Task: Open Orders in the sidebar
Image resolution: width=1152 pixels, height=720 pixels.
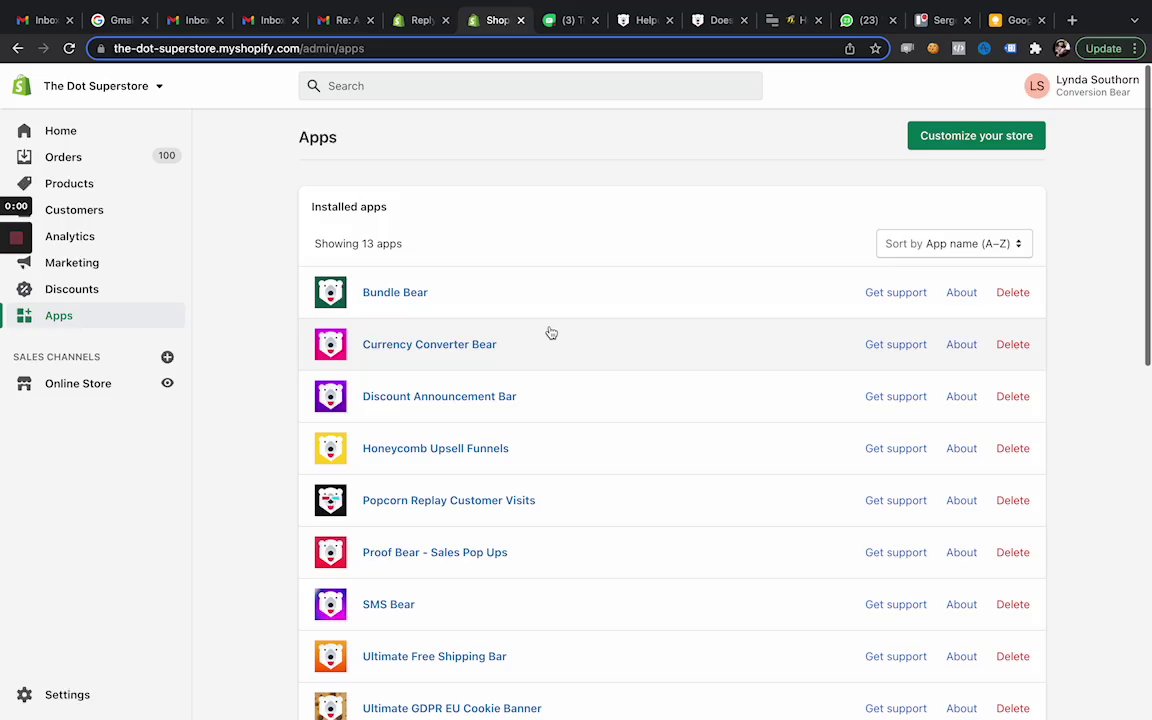Action: [63, 157]
